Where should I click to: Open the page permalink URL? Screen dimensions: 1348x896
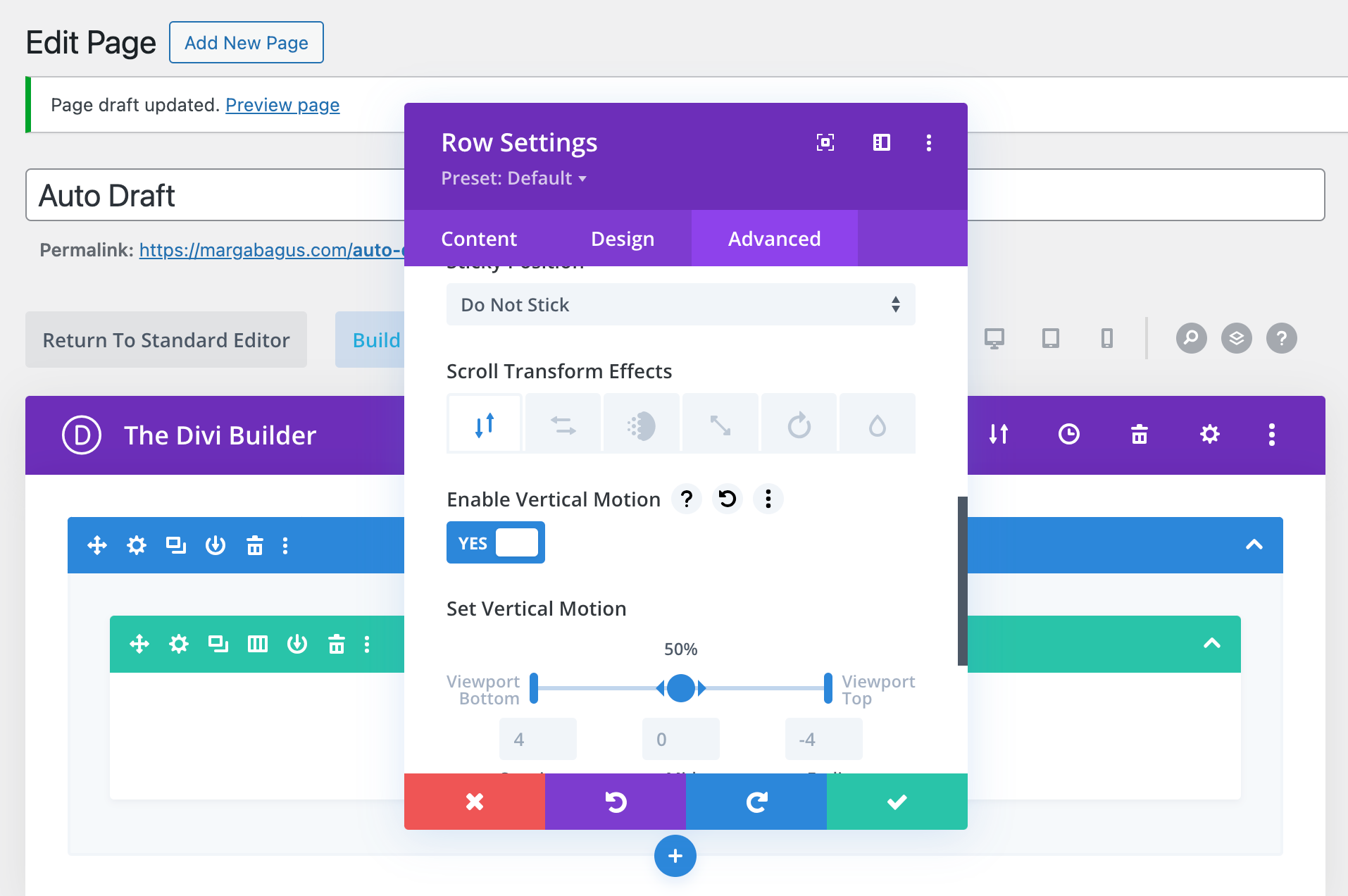pos(272,250)
